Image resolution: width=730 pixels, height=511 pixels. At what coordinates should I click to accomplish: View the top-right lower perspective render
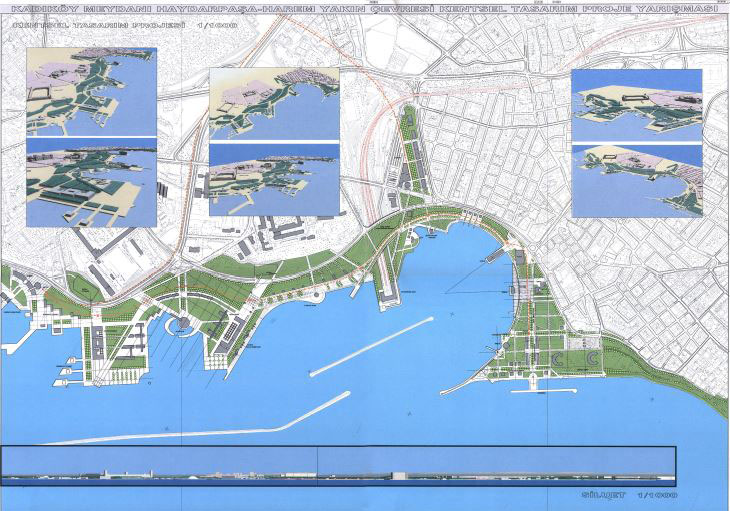637,181
